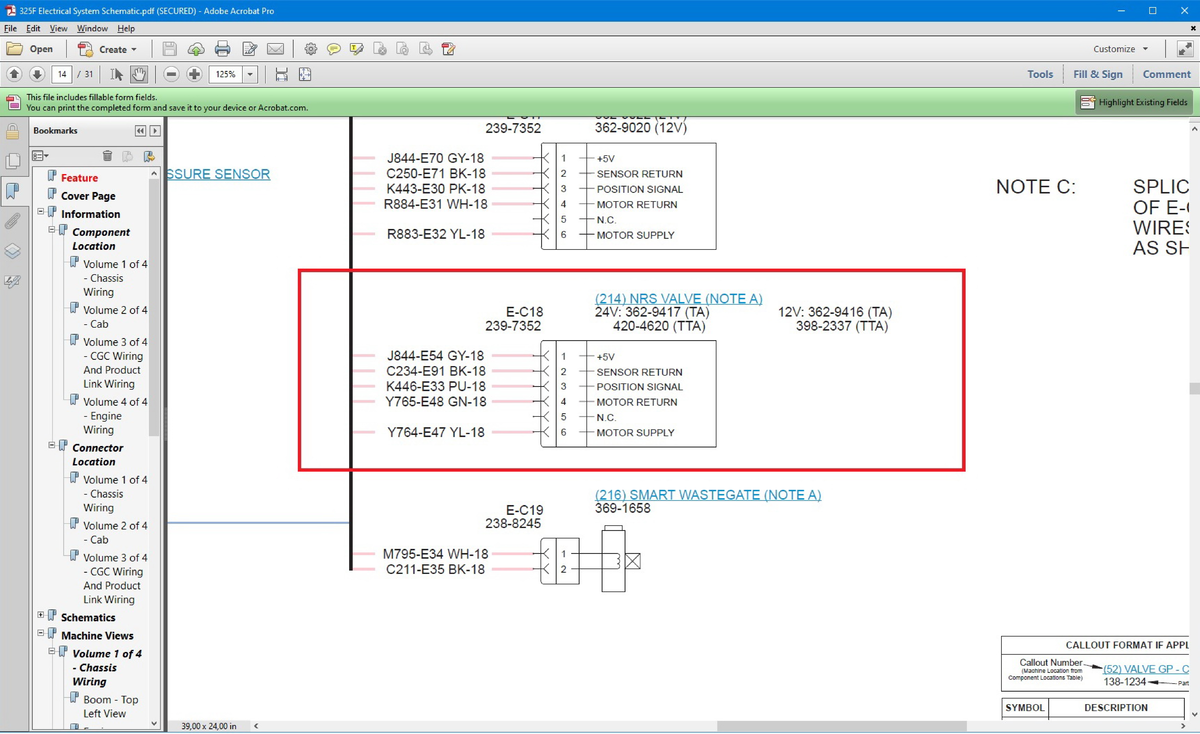Follow the NRS VALVE (NOTE A) link
1200x734 pixels.
[678, 298]
